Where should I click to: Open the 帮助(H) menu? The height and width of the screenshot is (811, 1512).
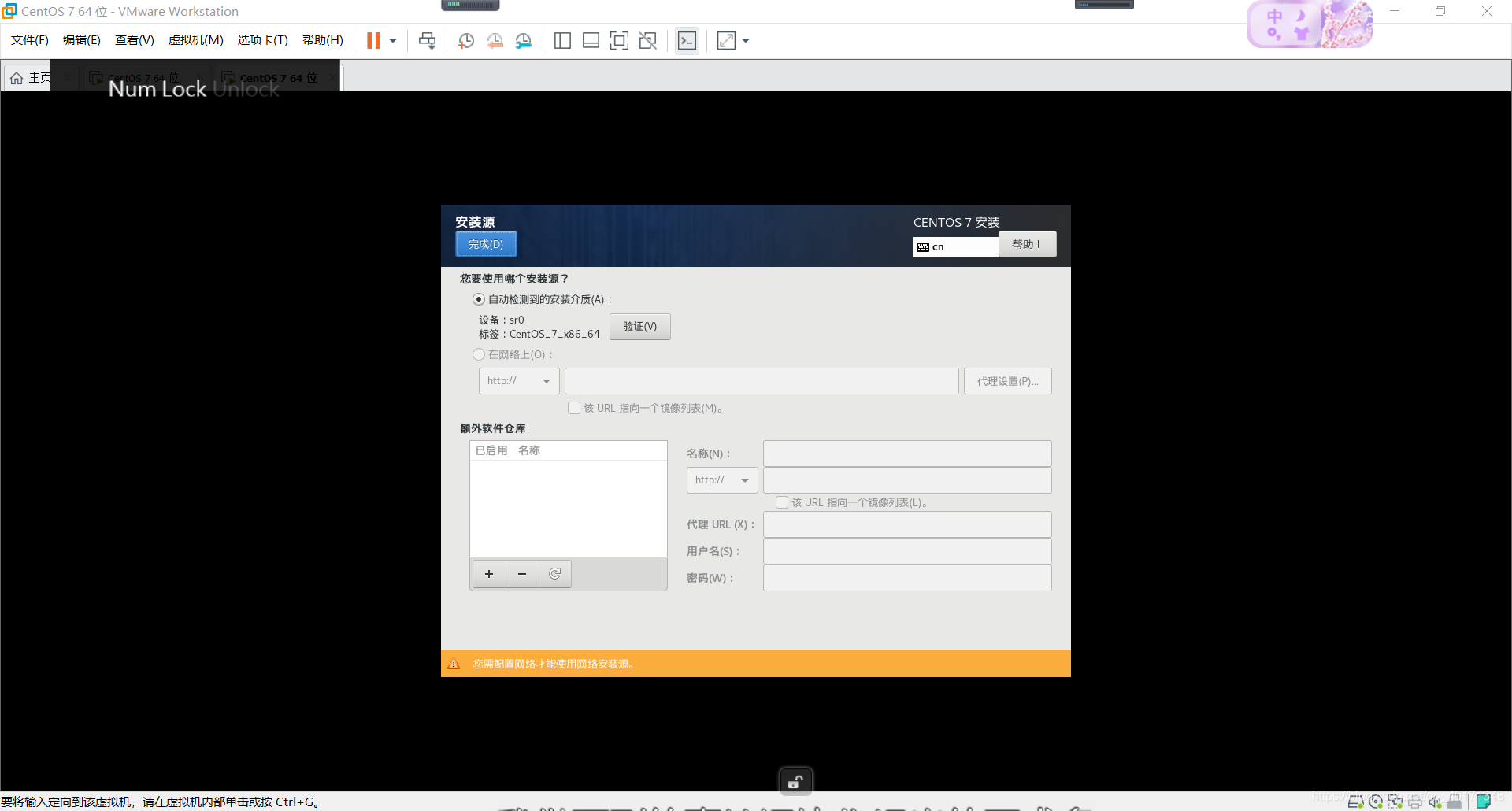(323, 40)
